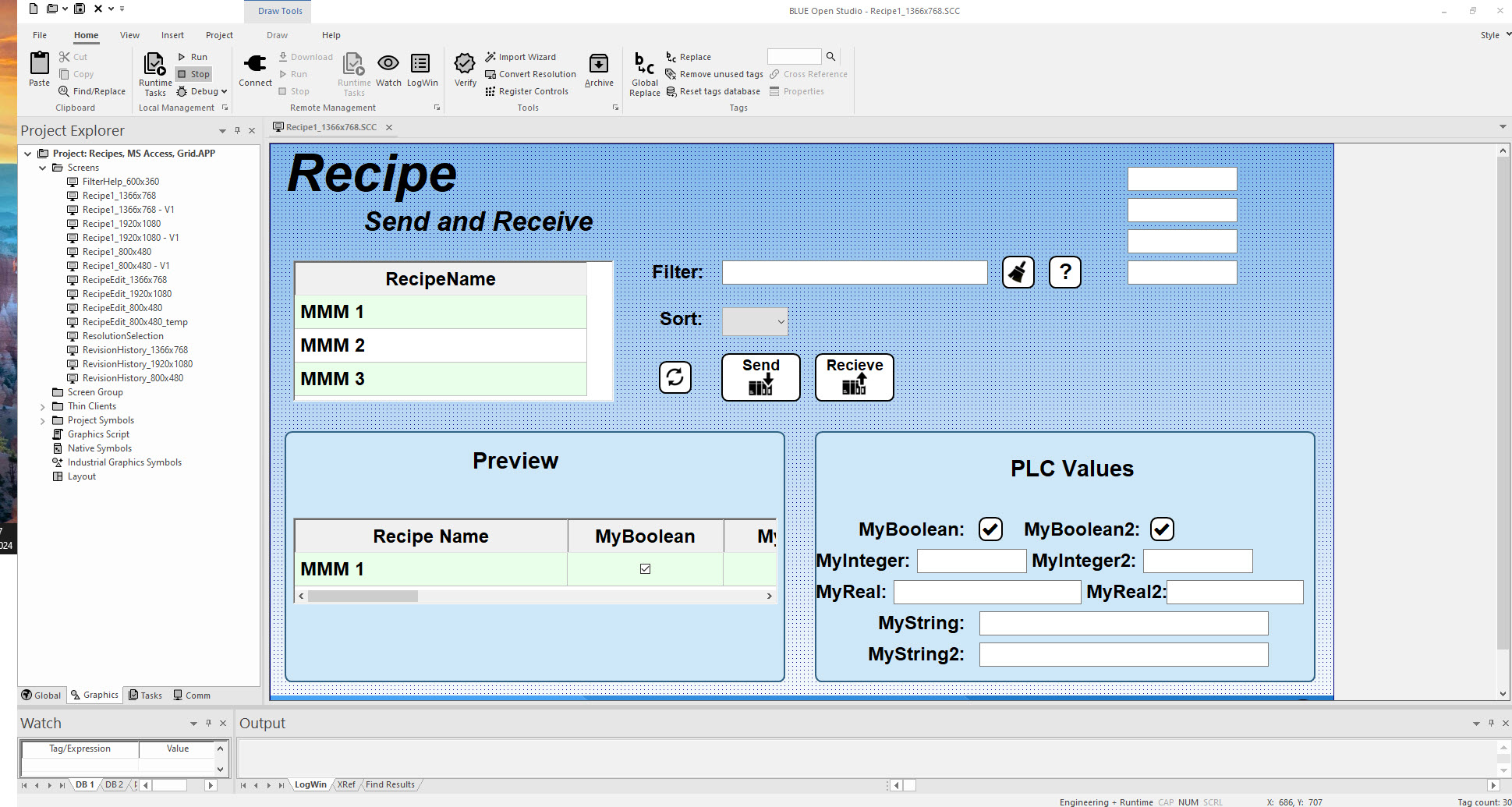Click Remove unused tags
The width and height of the screenshot is (1512, 807).
click(x=714, y=74)
